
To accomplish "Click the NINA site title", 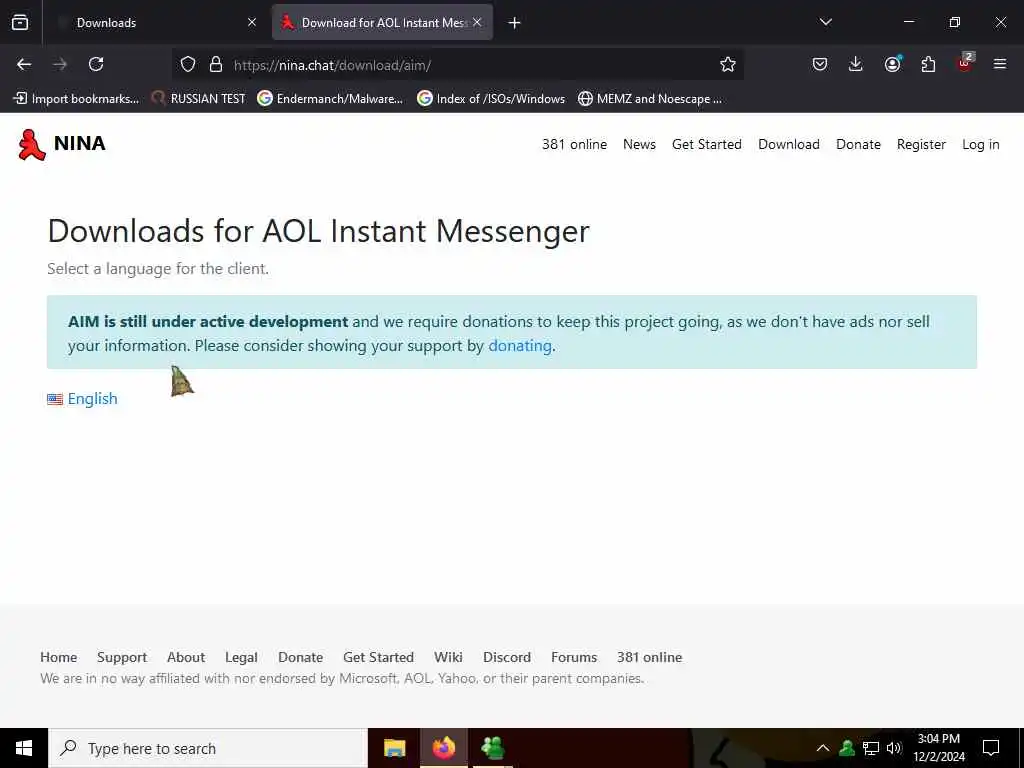I will coord(80,143).
